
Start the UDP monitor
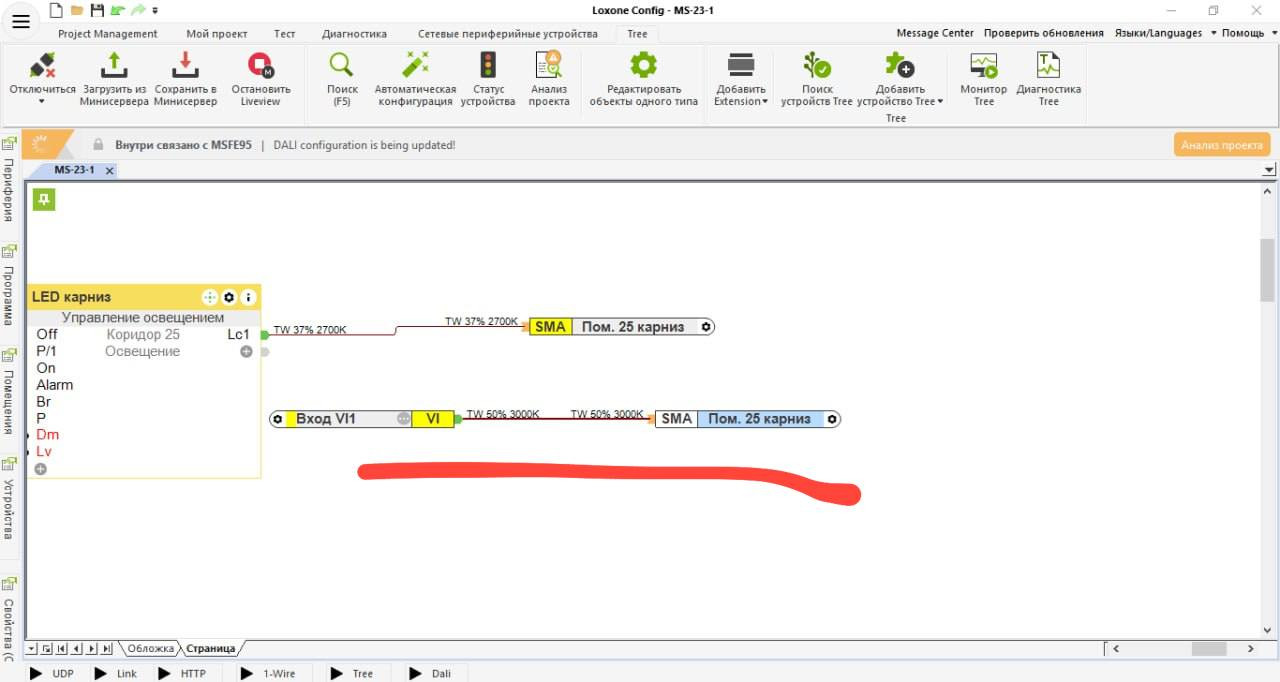tap(51, 673)
